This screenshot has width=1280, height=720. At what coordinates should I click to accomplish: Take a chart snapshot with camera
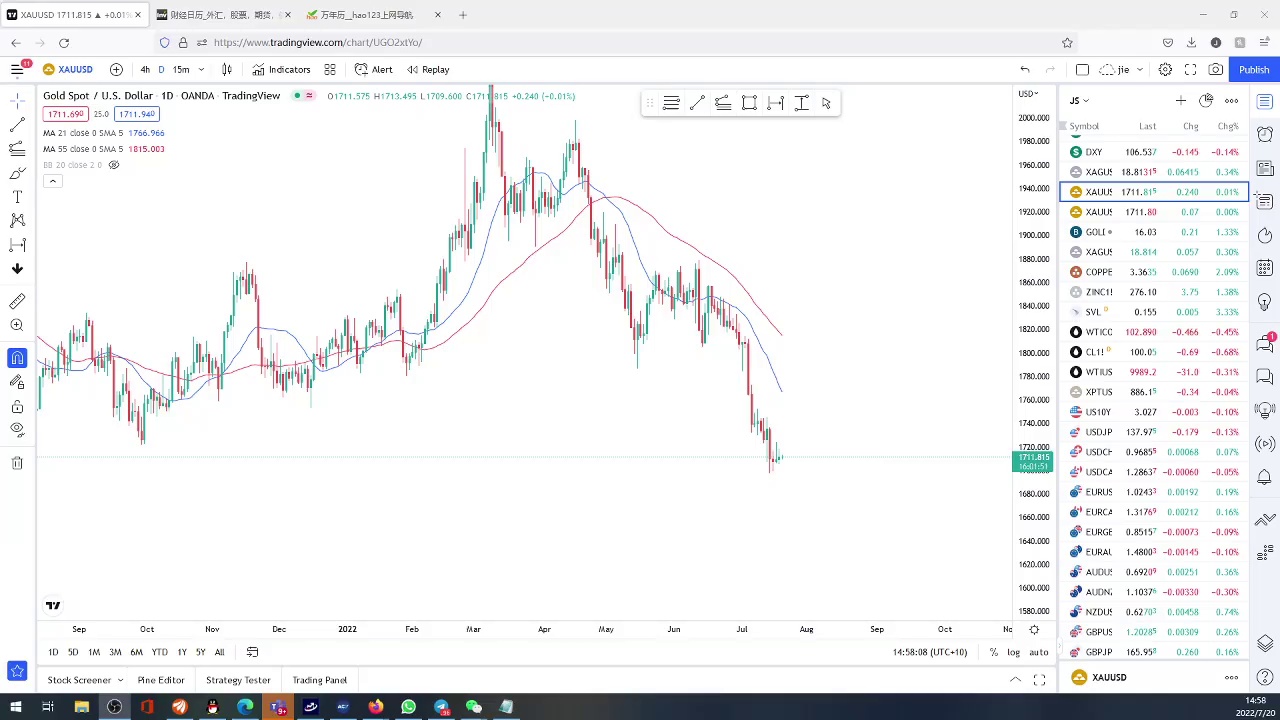point(1215,69)
